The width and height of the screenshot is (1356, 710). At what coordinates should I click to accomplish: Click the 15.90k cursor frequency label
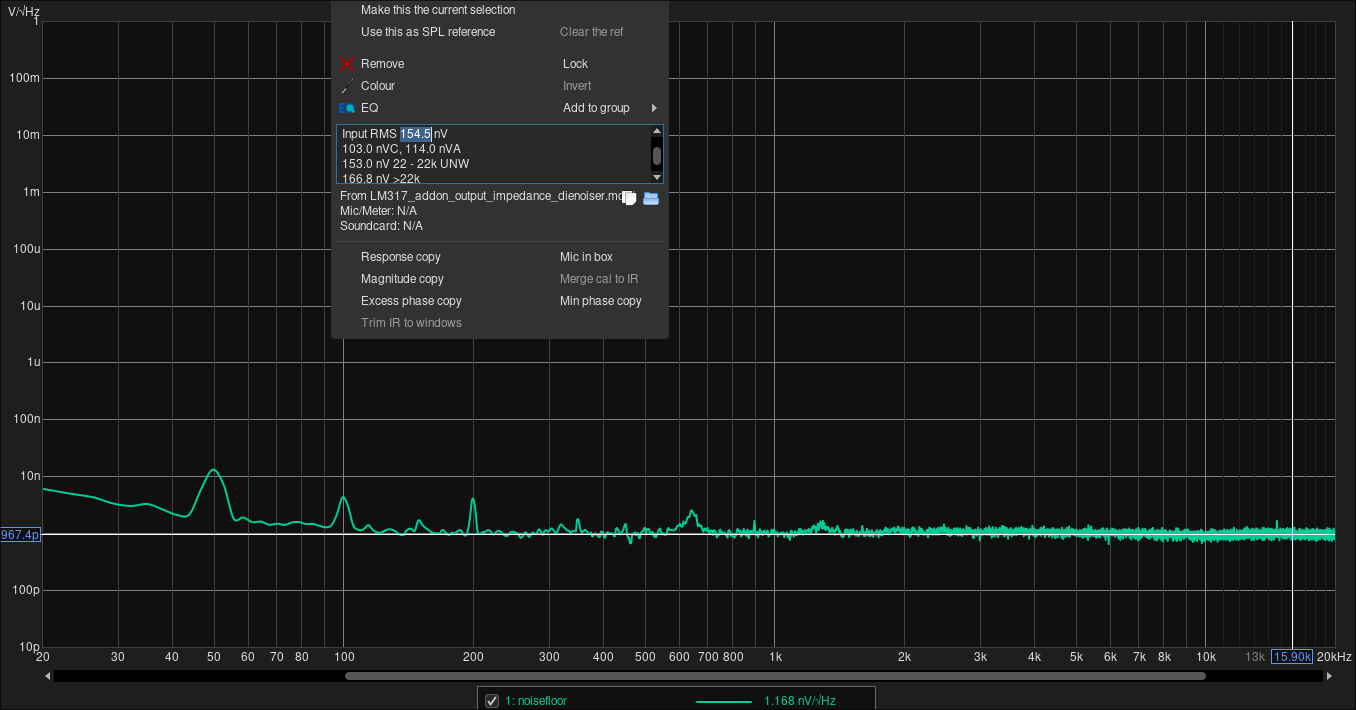1292,657
